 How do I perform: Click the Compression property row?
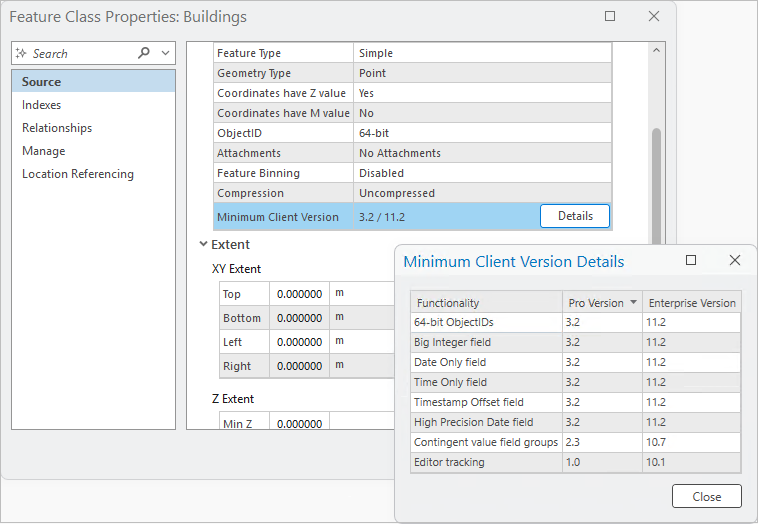coord(412,193)
